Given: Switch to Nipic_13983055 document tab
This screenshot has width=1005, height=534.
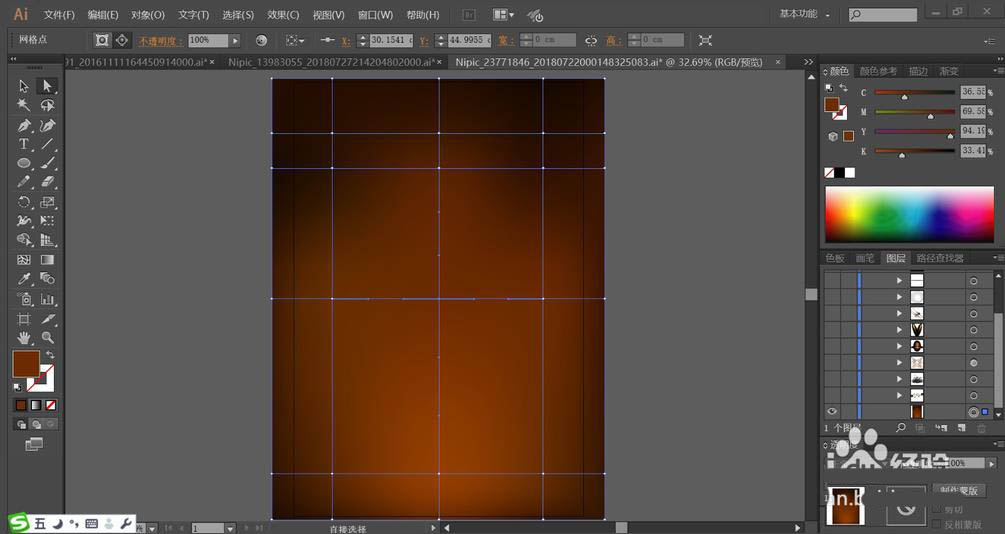Looking at the screenshot, I should point(333,62).
